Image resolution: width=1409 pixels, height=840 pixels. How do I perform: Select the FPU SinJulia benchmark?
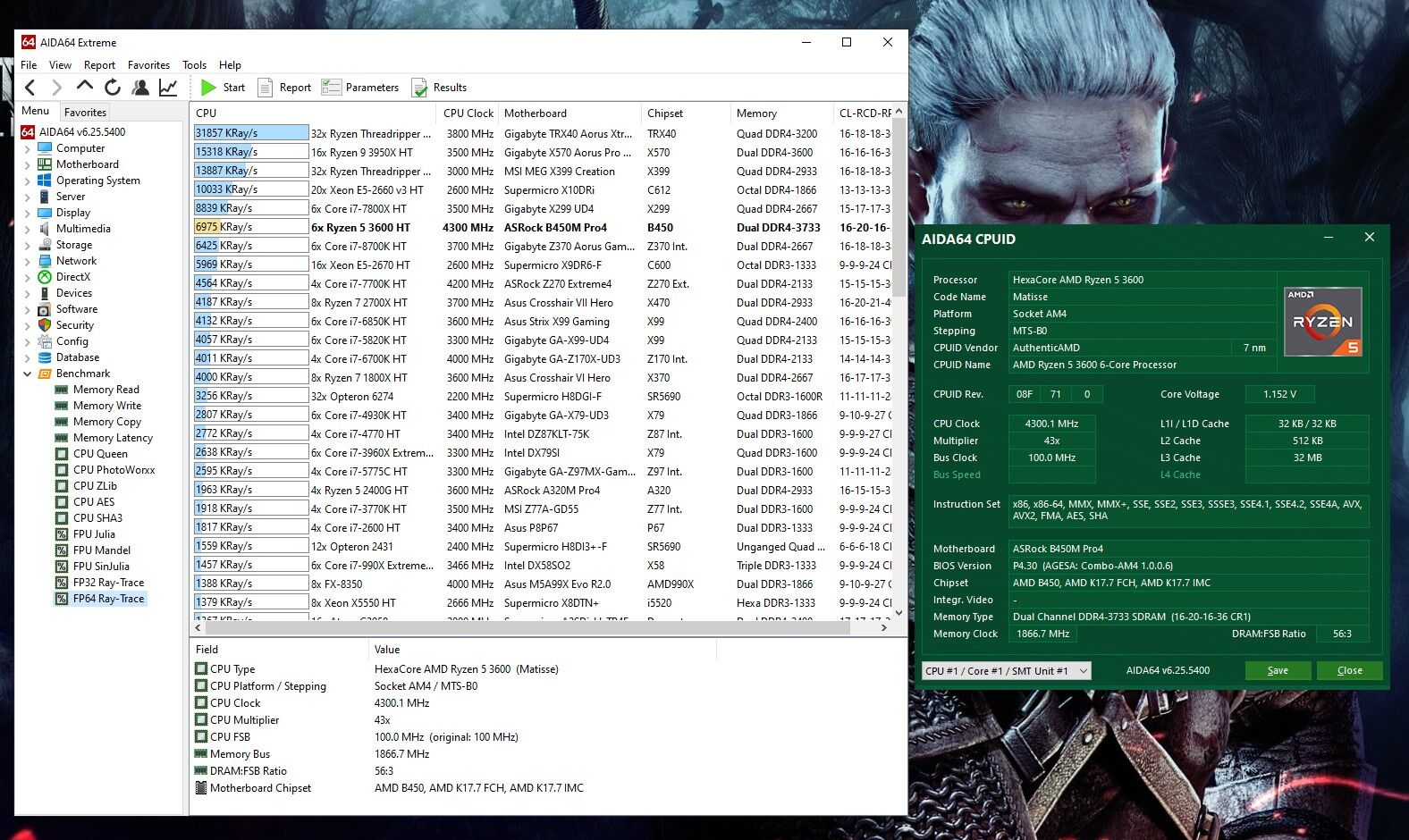[92, 567]
